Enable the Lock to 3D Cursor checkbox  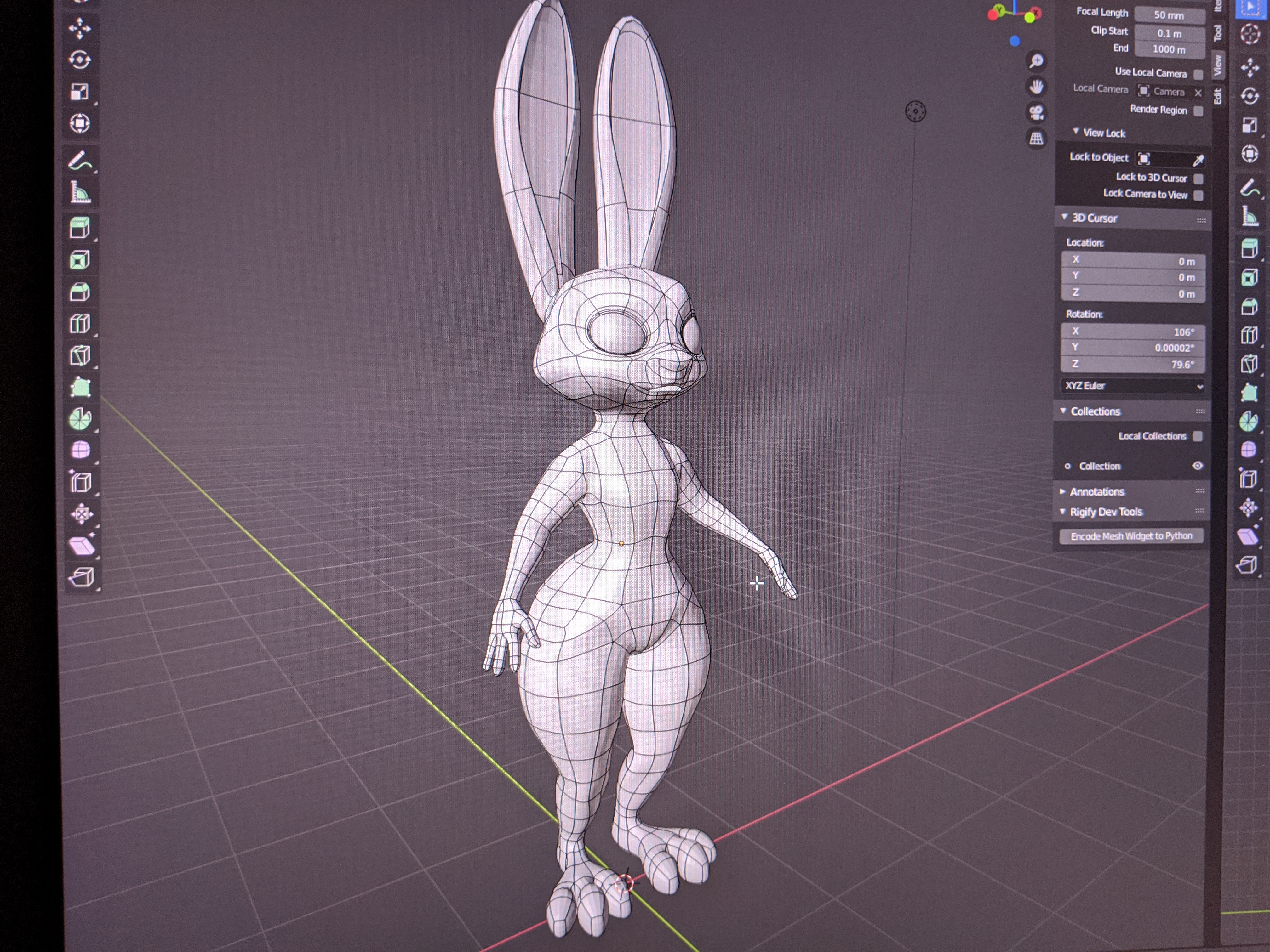click(x=1198, y=178)
